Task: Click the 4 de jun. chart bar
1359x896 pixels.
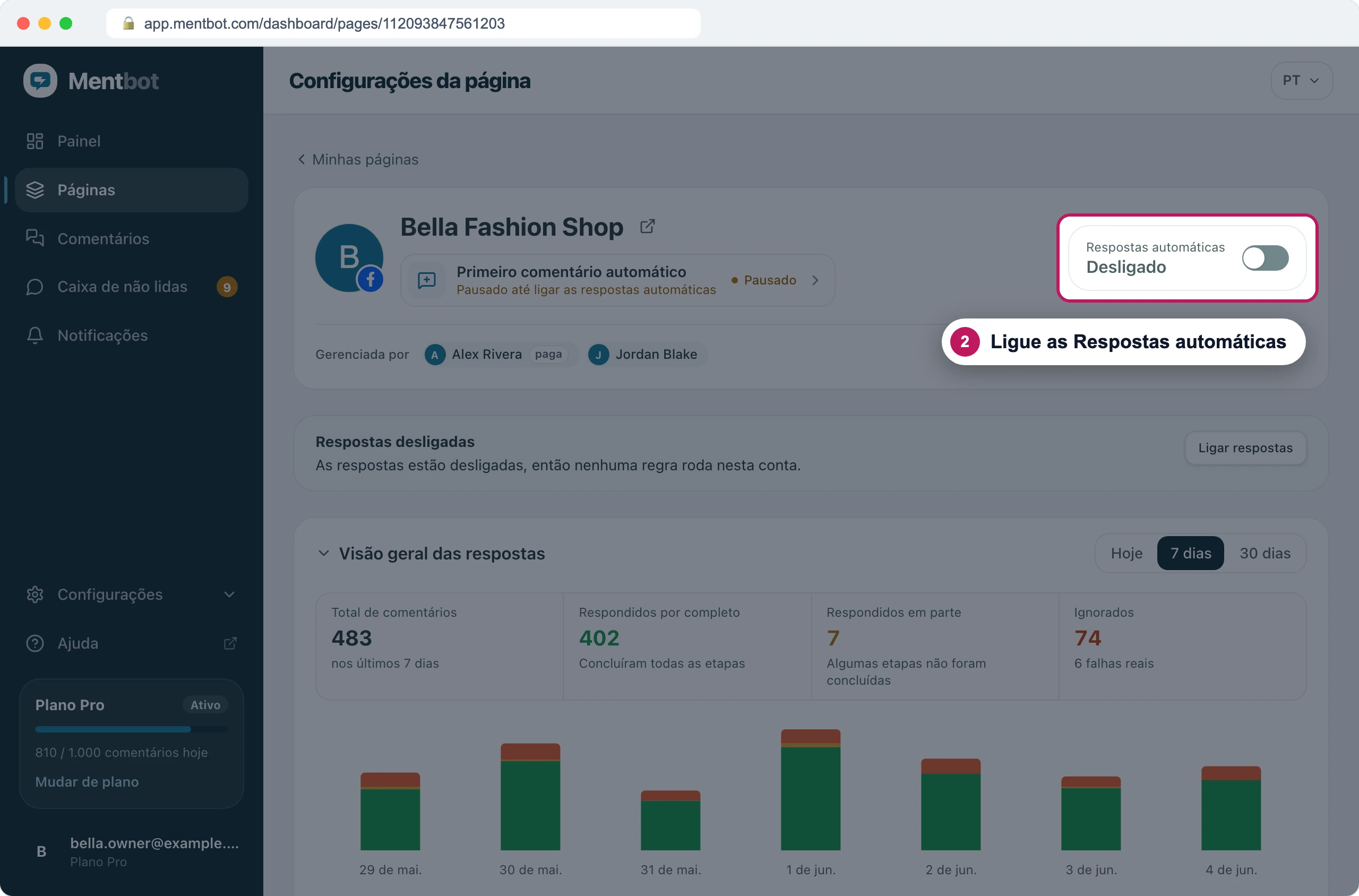Action: coord(1231,808)
